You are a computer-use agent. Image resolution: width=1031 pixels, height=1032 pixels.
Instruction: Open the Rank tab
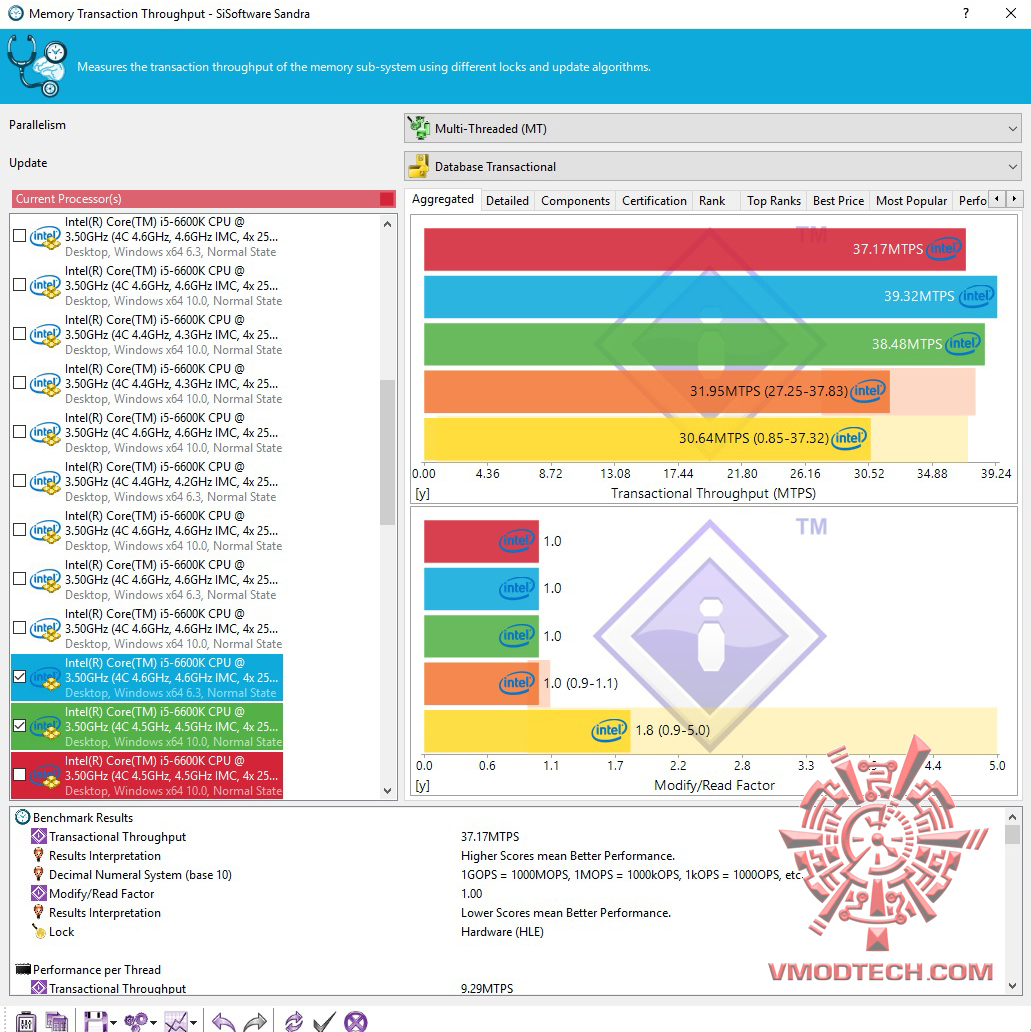[712, 200]
